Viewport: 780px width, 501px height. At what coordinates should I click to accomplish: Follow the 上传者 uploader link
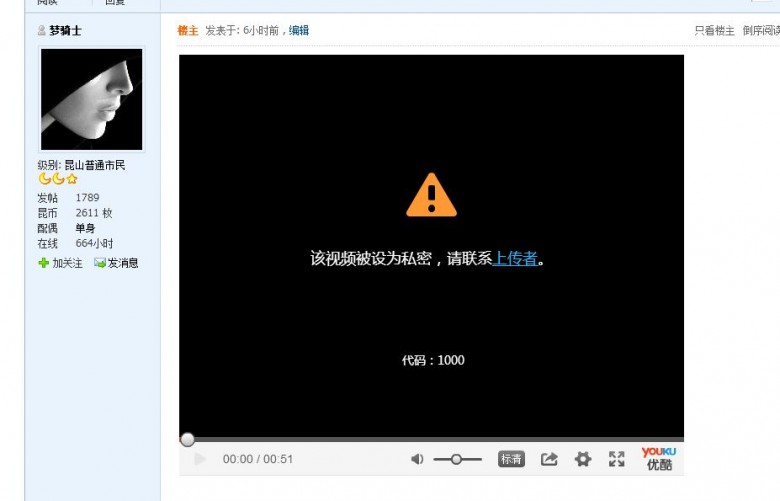point(515,258)
